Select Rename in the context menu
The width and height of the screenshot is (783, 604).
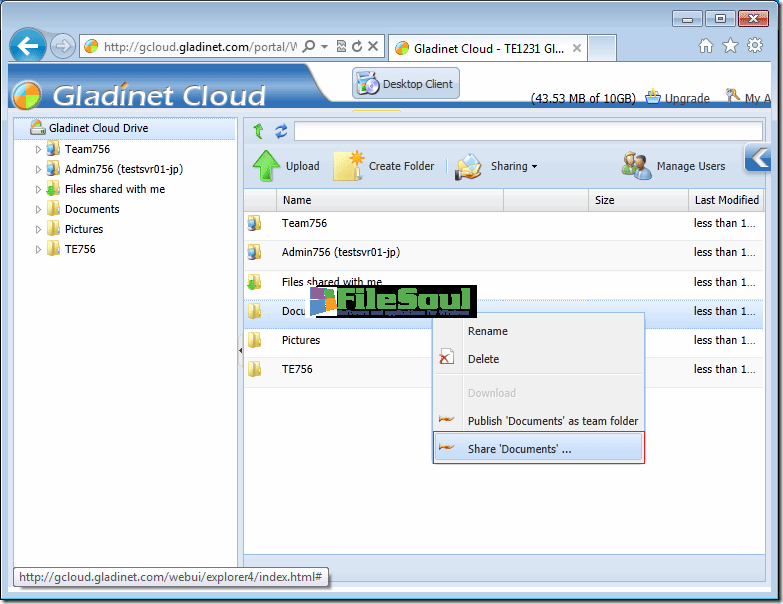click(488, 331)
